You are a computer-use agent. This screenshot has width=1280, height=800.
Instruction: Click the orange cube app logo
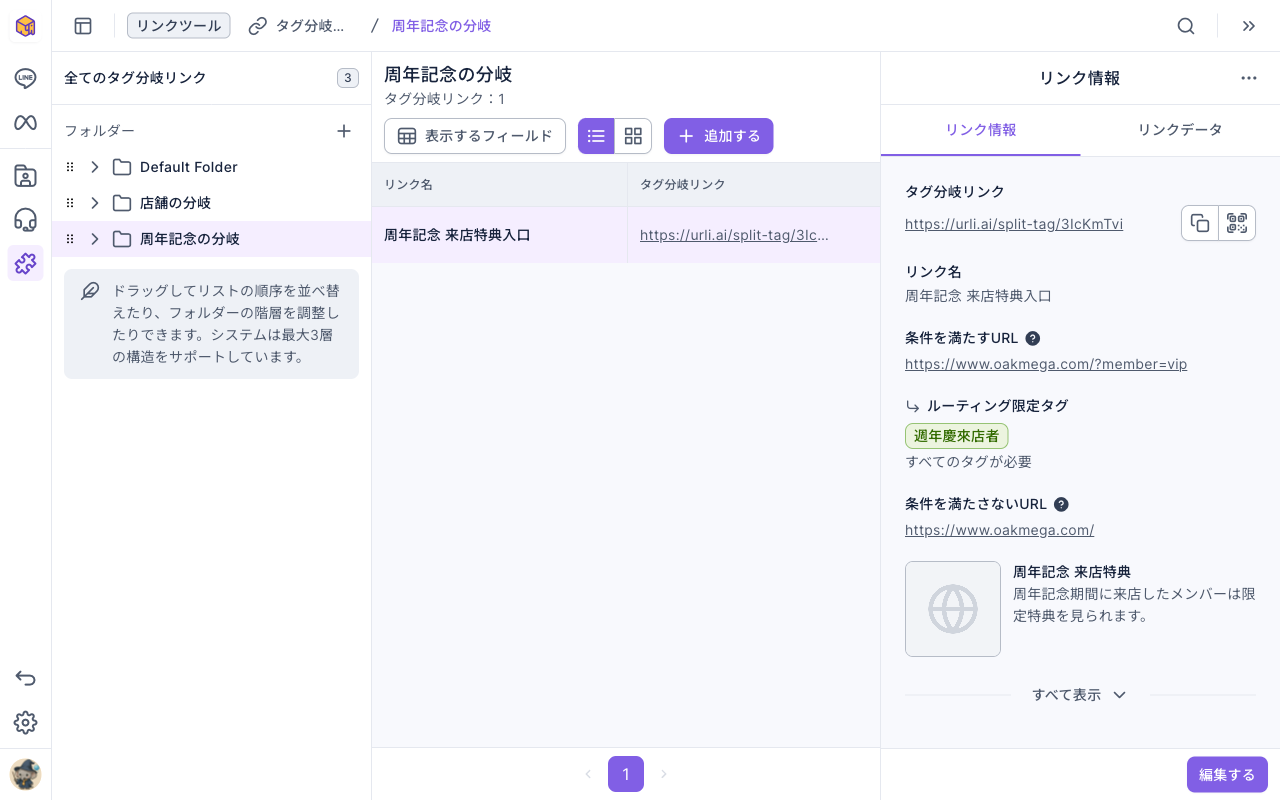[25, 26]
